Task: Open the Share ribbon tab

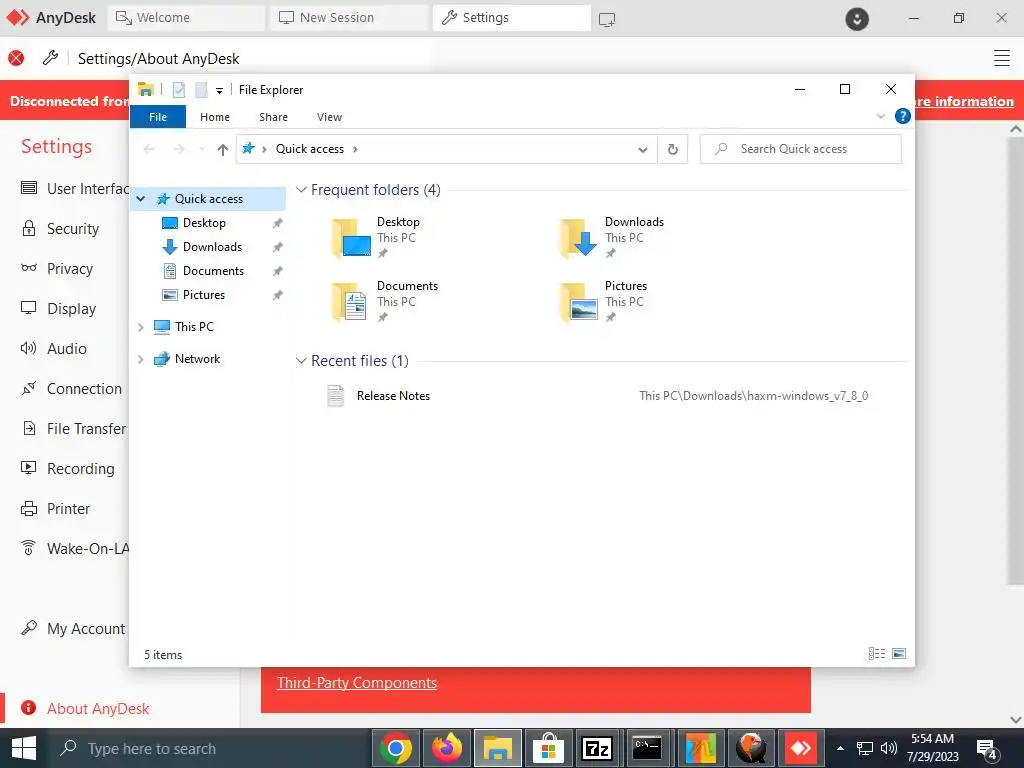Action: pos(273,117)
